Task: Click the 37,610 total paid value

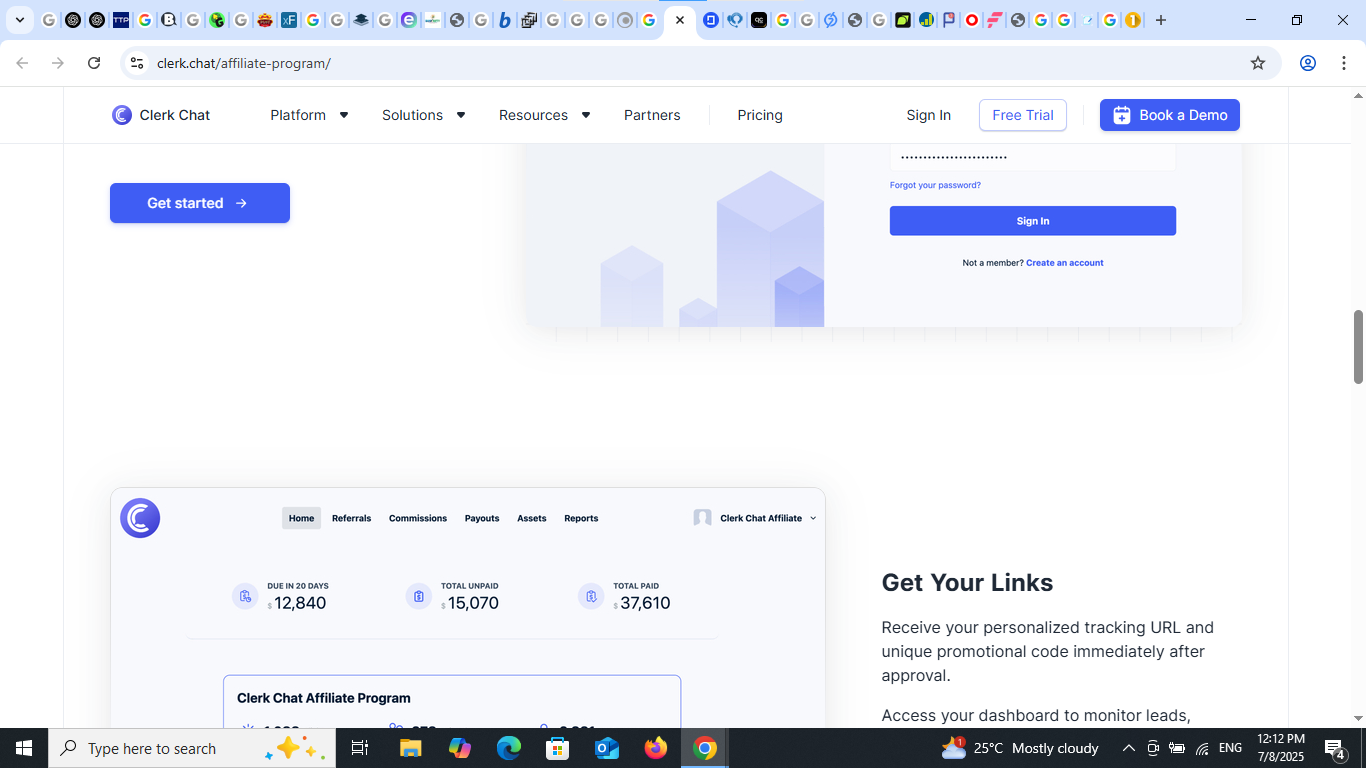Action: pyautogui.click(x=645, y=603)
